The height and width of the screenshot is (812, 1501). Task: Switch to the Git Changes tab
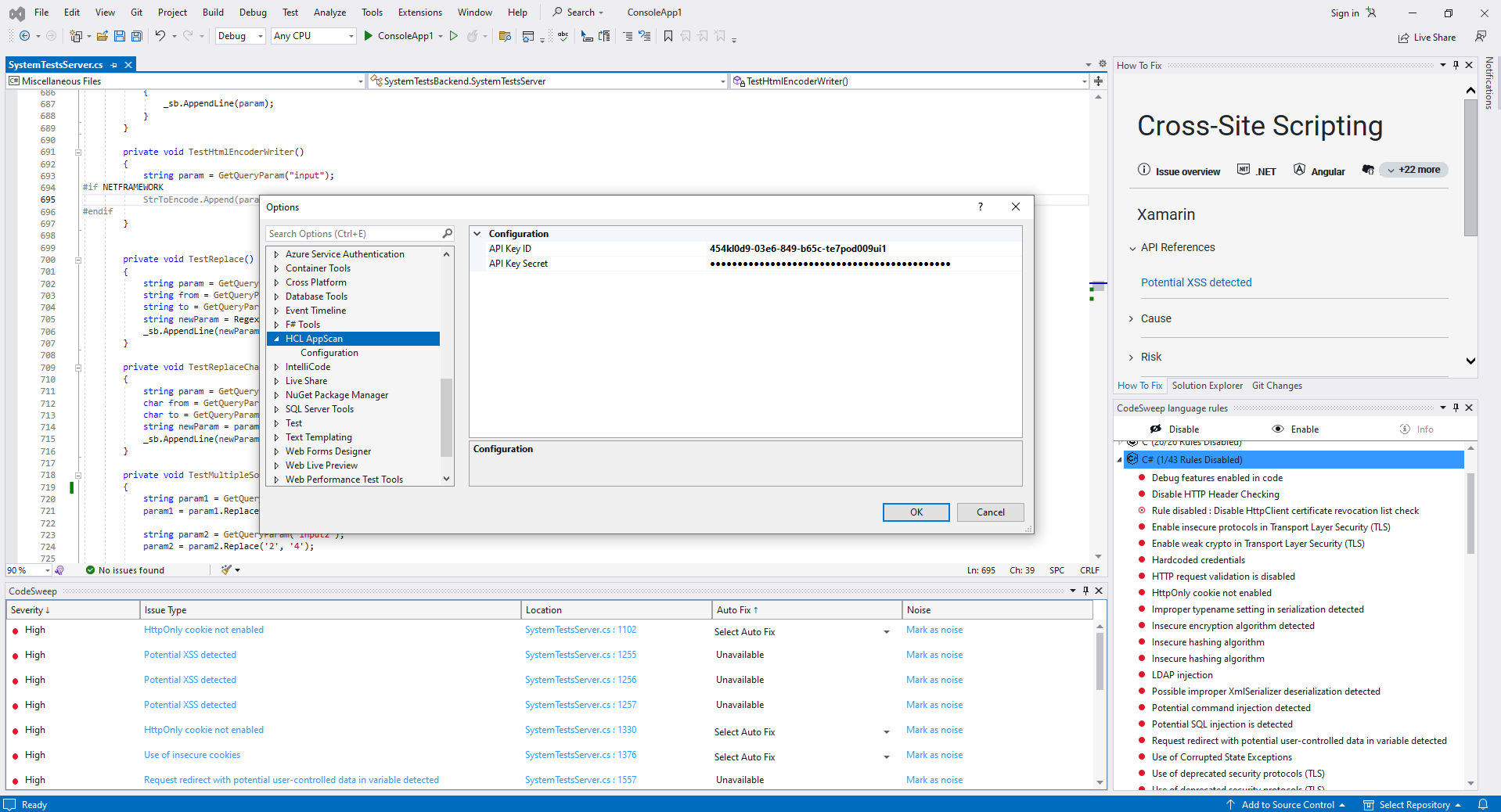click(1277, 386)
